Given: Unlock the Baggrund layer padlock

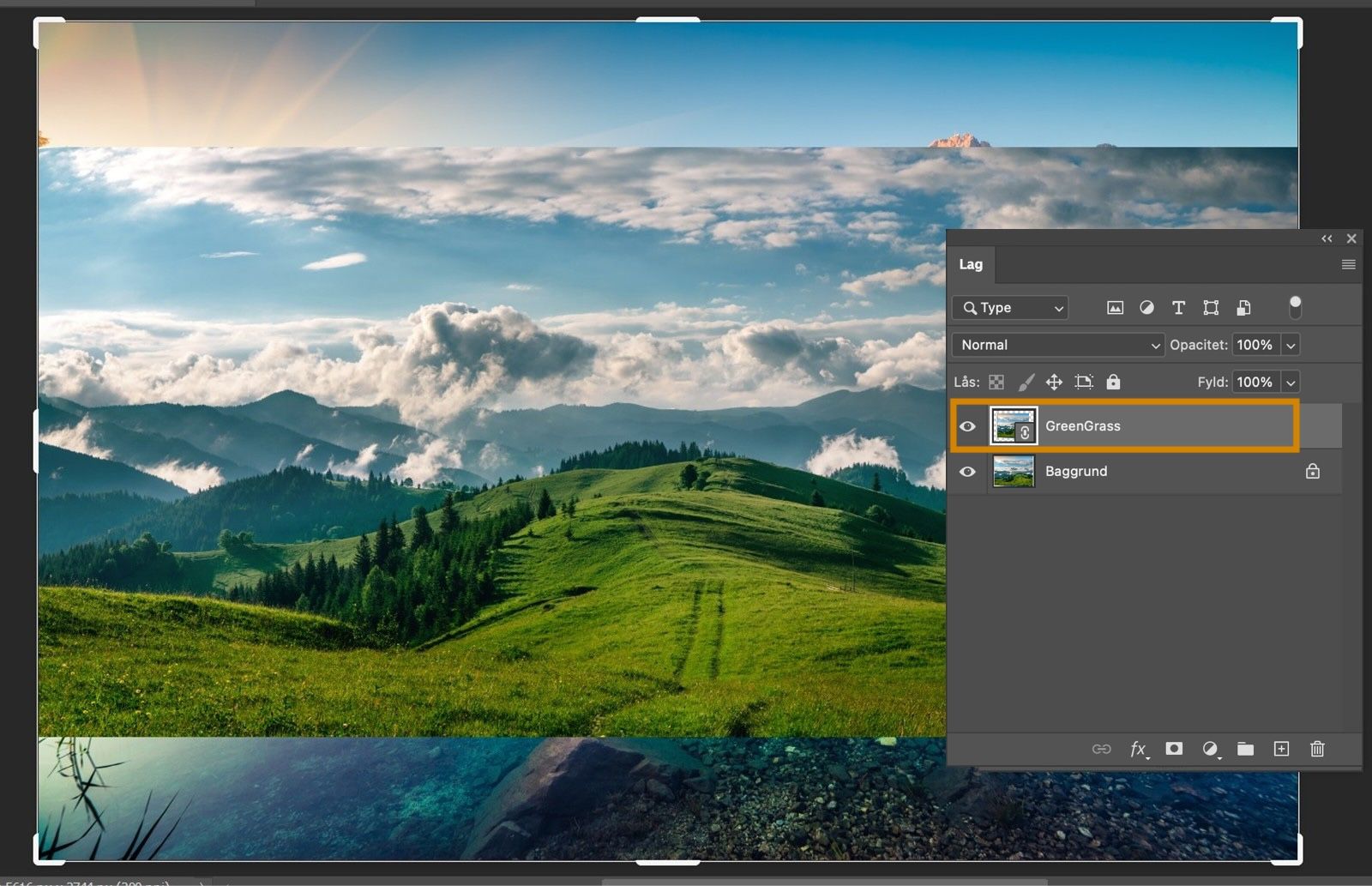Looking at the screenshot, I should coord(1312,471).
